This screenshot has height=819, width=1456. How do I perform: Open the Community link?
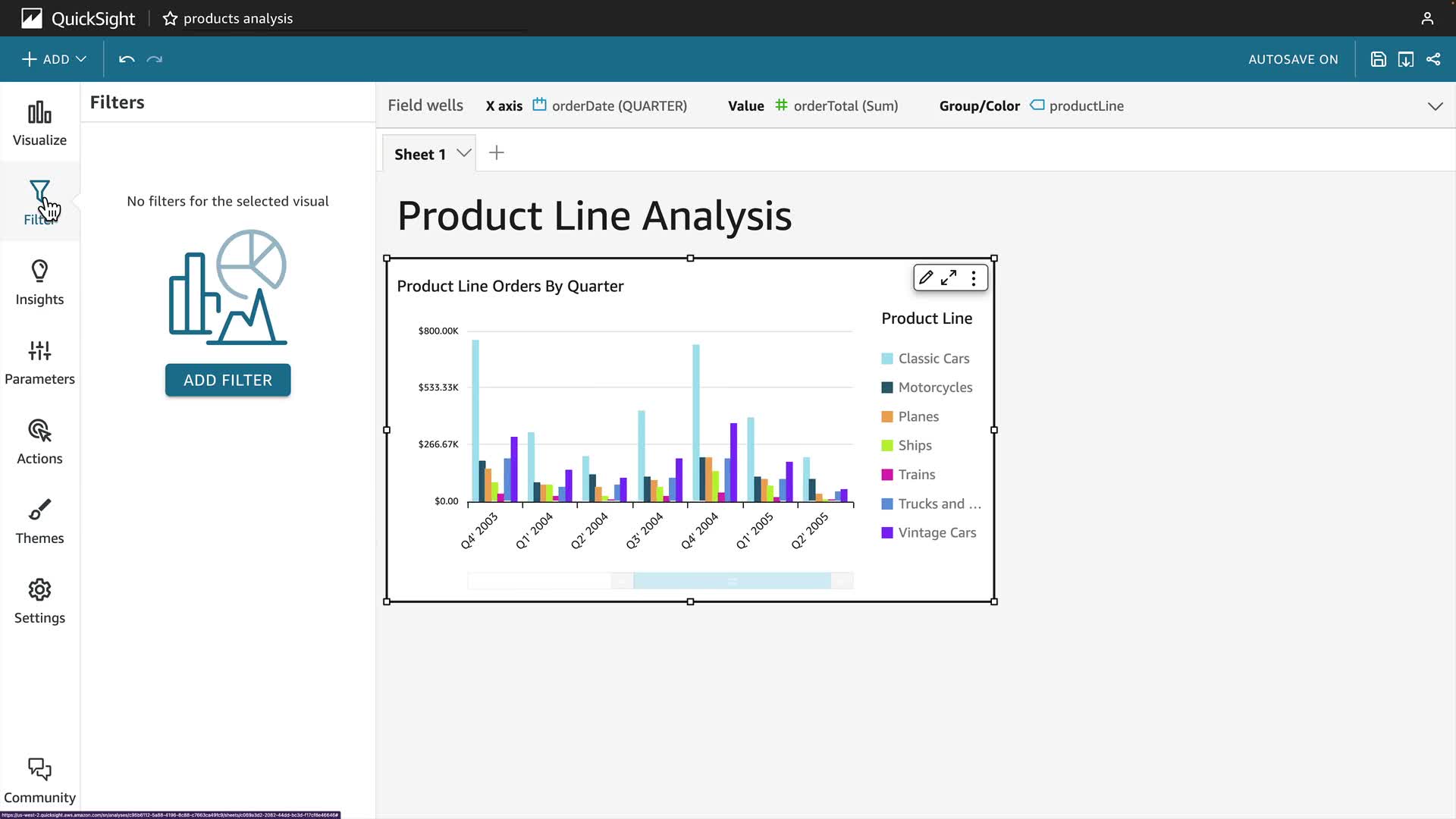click(39, 780)
